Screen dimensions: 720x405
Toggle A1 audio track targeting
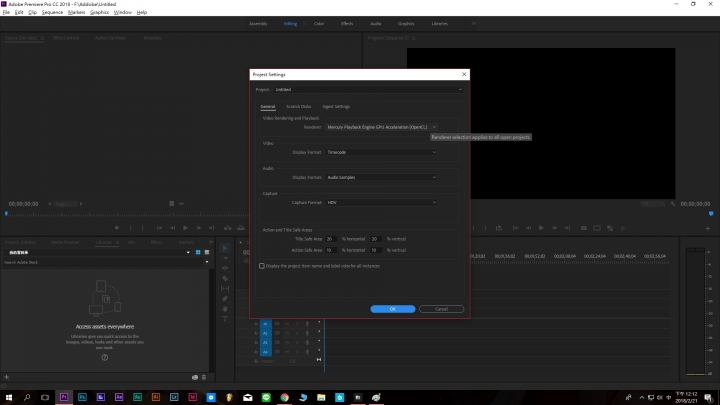point(265,324)
